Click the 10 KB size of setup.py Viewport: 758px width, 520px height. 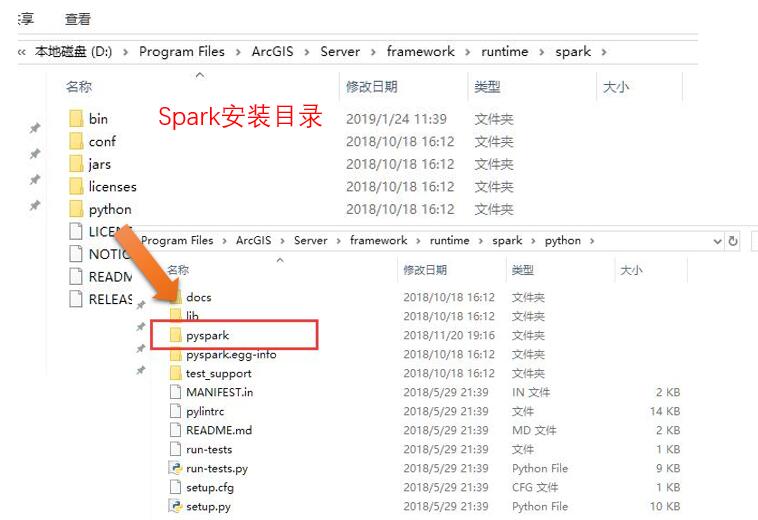665,506
